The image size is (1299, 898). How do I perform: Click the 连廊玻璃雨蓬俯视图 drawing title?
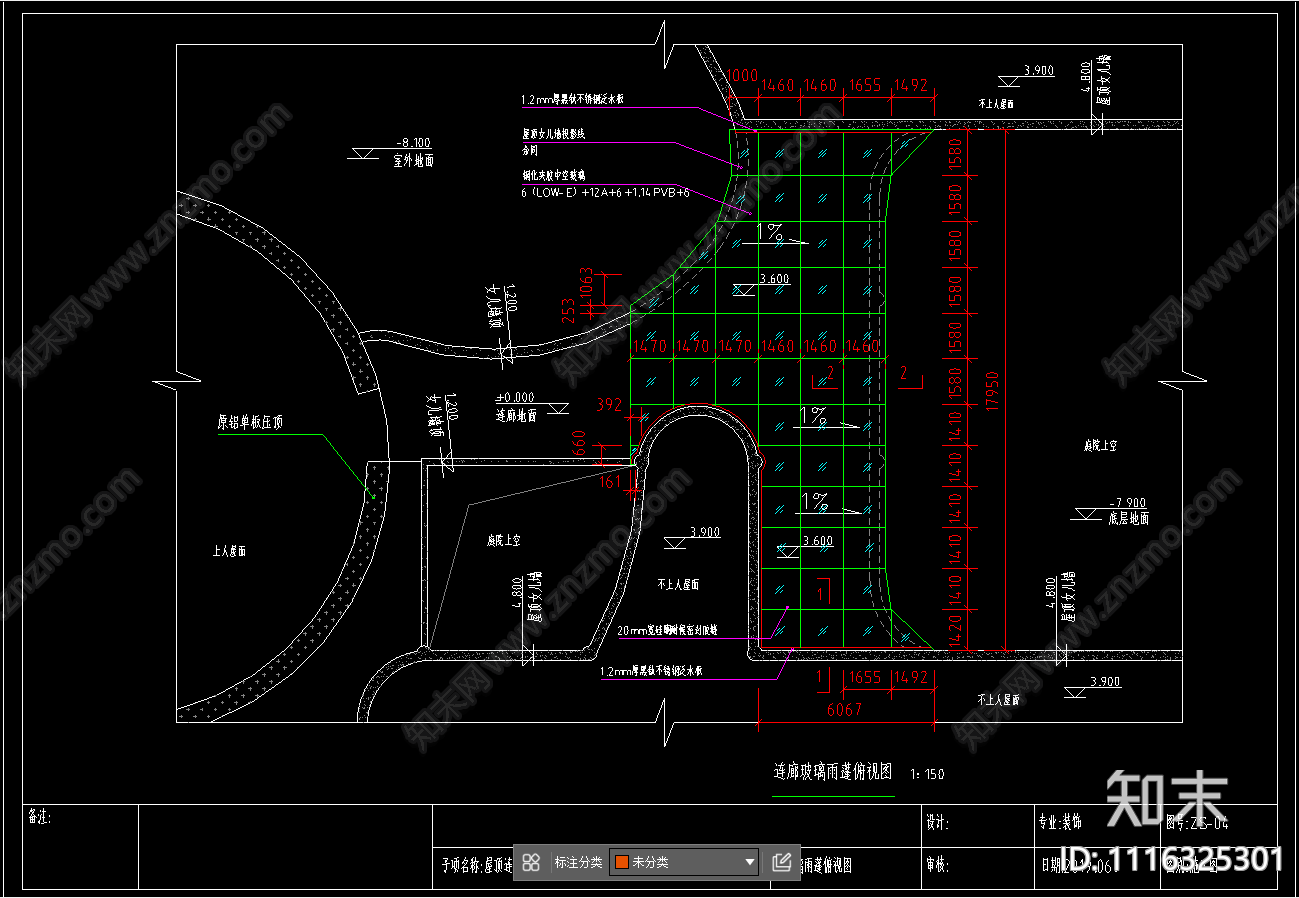click(832, 772)
